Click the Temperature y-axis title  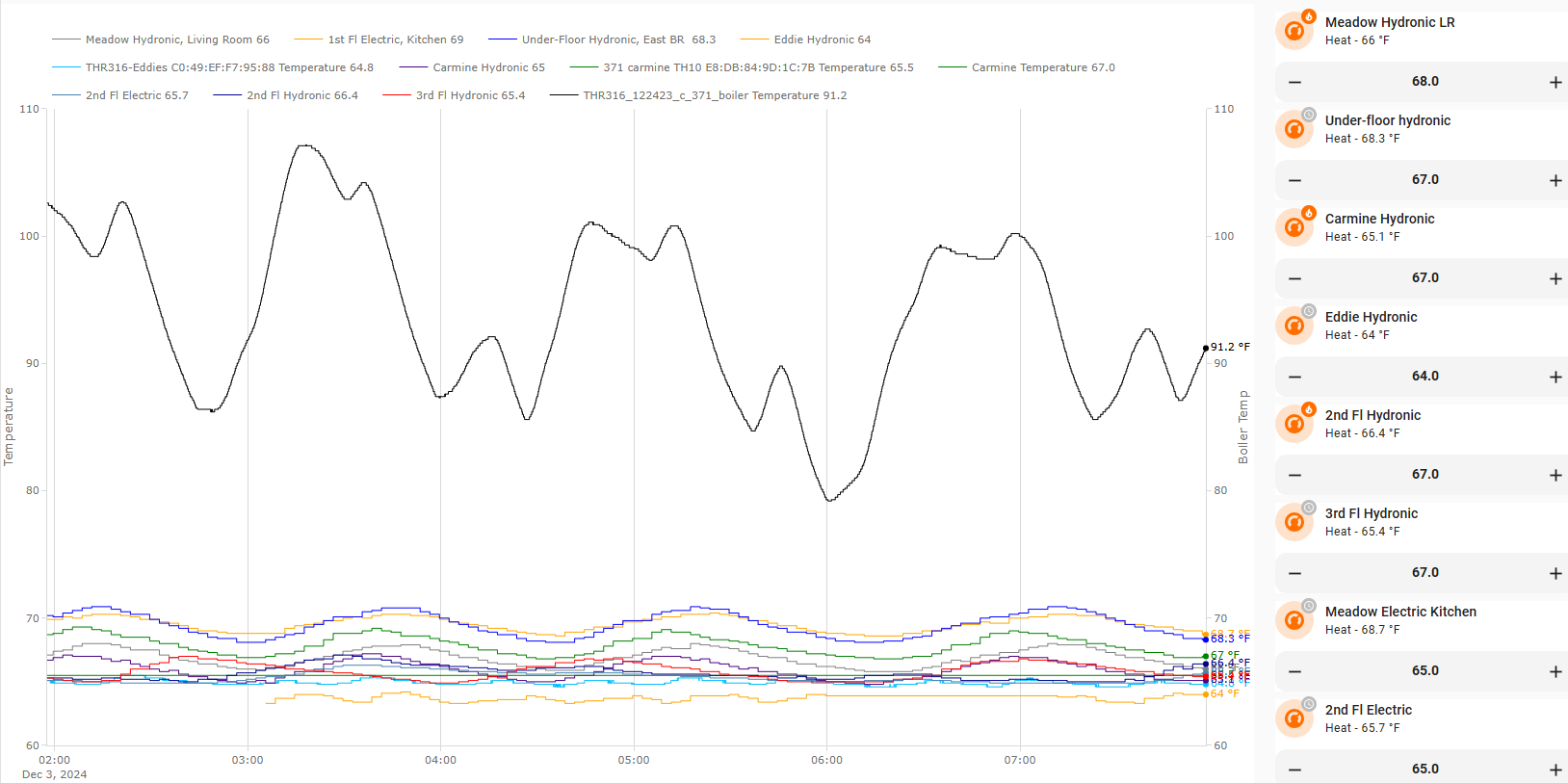tap(9, 427)
